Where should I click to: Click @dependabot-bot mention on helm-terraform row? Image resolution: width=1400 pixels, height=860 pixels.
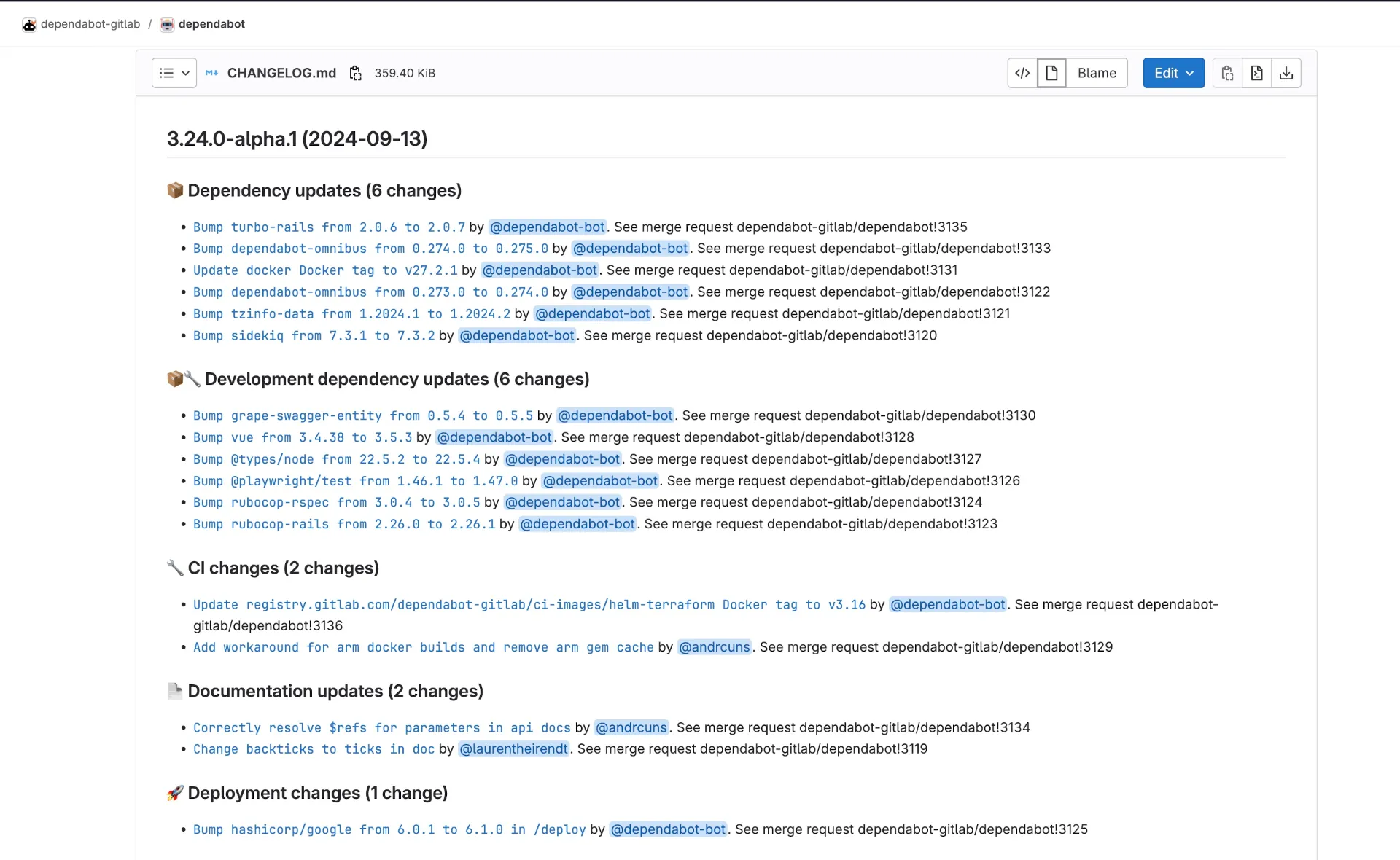click(x=948, y=605)
